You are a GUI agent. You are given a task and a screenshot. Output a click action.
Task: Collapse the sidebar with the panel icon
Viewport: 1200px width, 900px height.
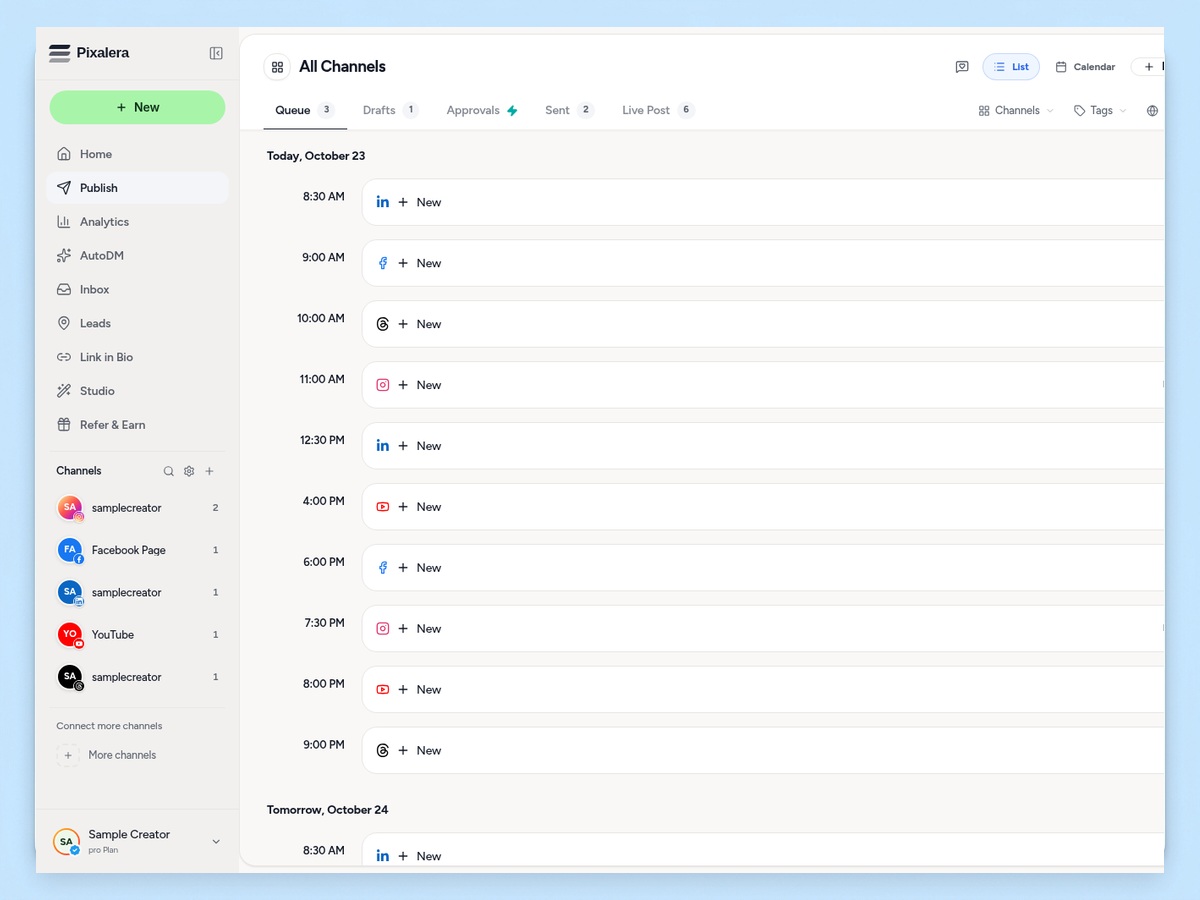(x=216, y=53)
